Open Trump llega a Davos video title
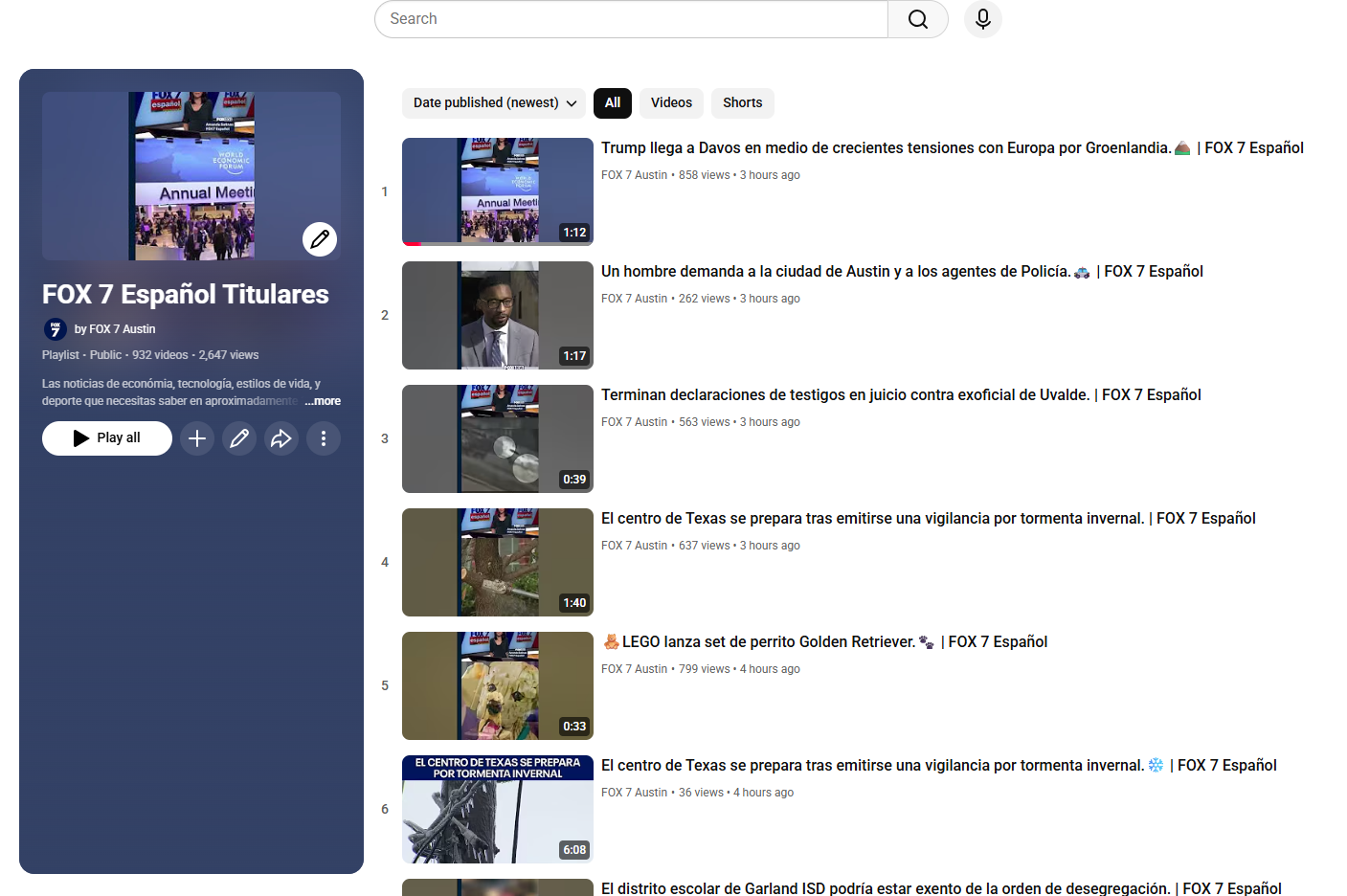The height and width of the screenshot is (896, 1347). pyautogui.click(x=953, y=148)
